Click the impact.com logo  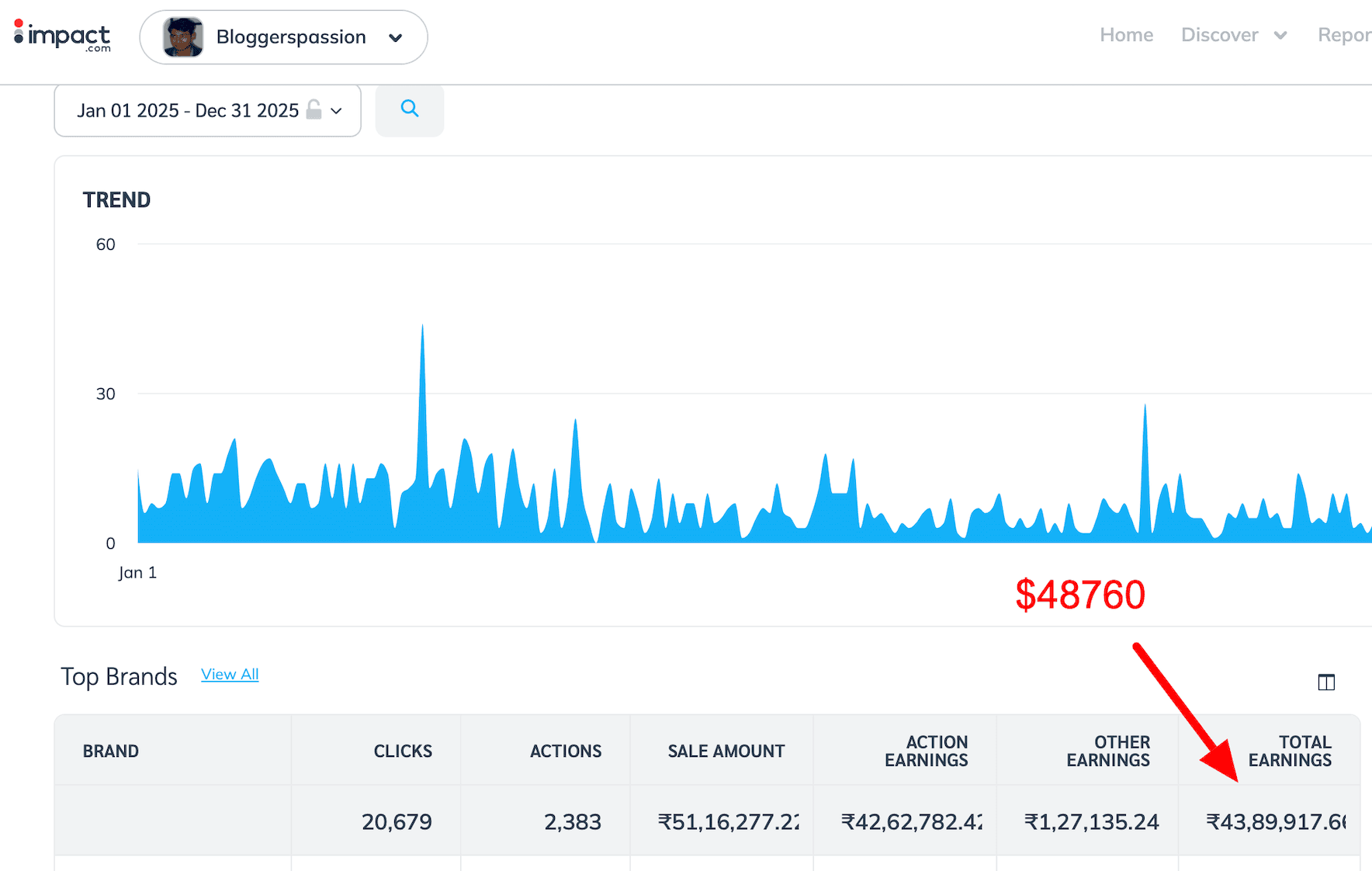(62, 36)
